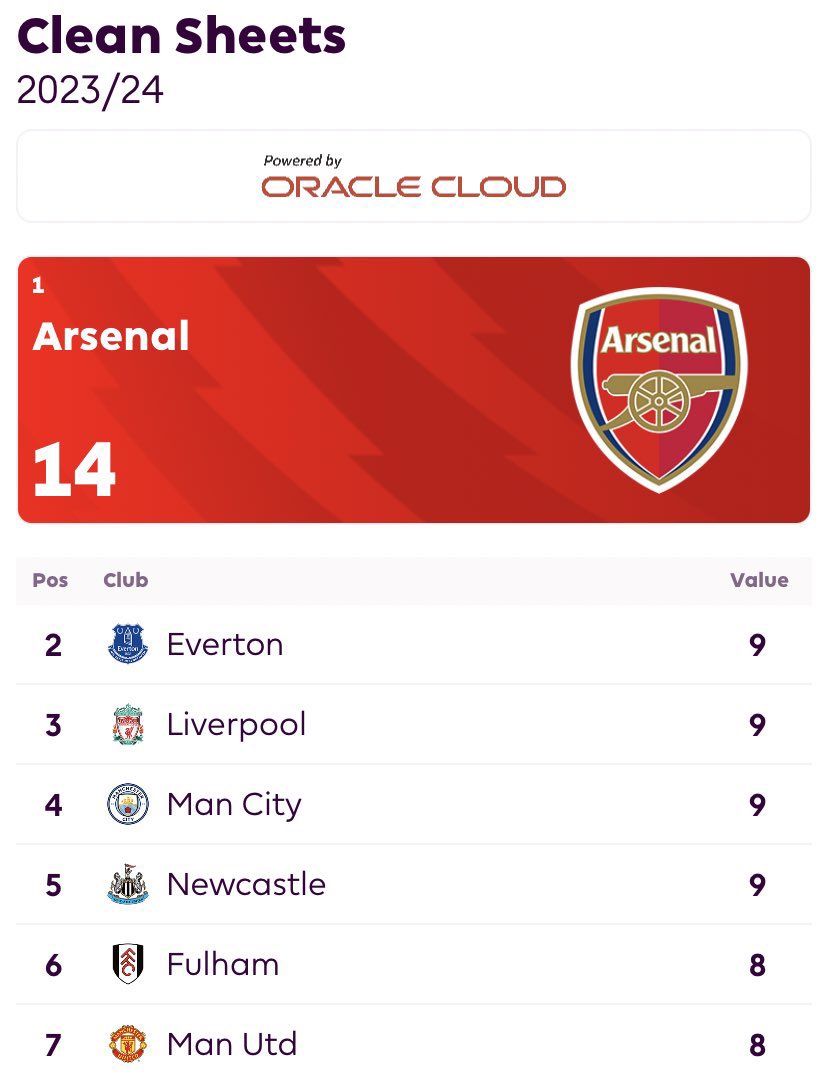828x1083 pixels.
Task: Select the Man City club name
Action: (234, 804)
